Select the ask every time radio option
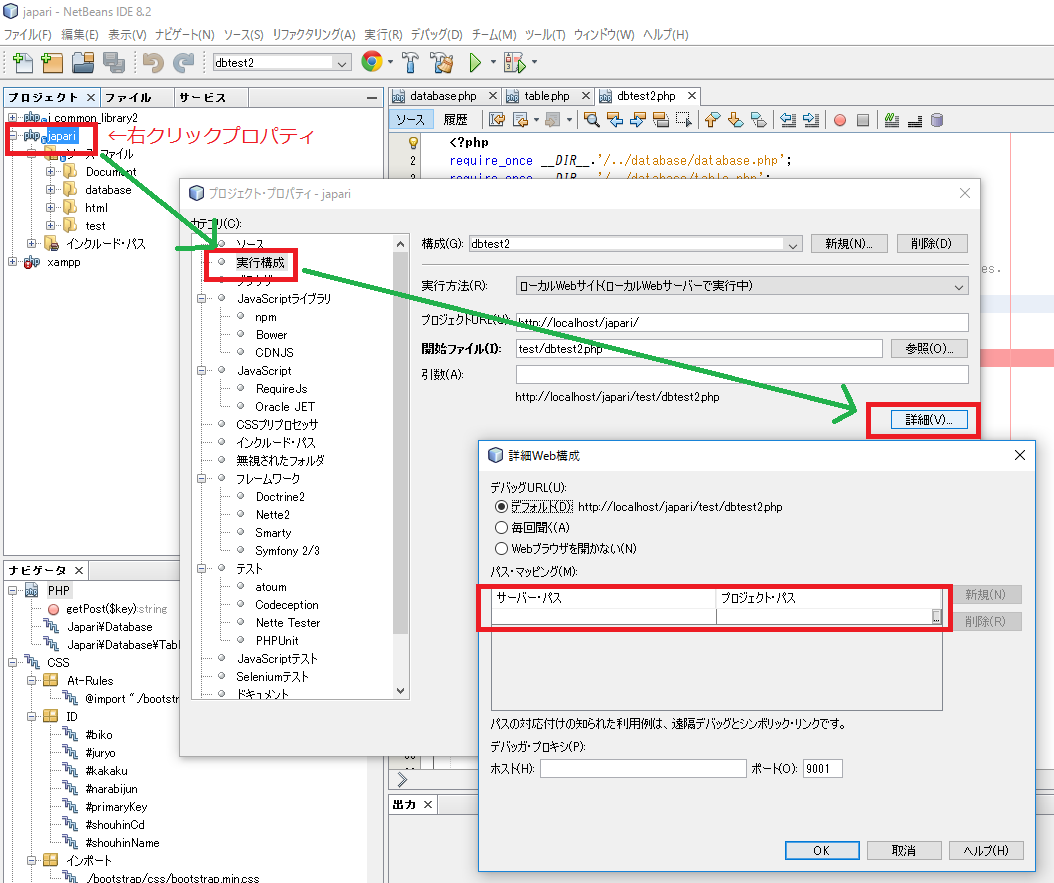 [x=501, y=528]
